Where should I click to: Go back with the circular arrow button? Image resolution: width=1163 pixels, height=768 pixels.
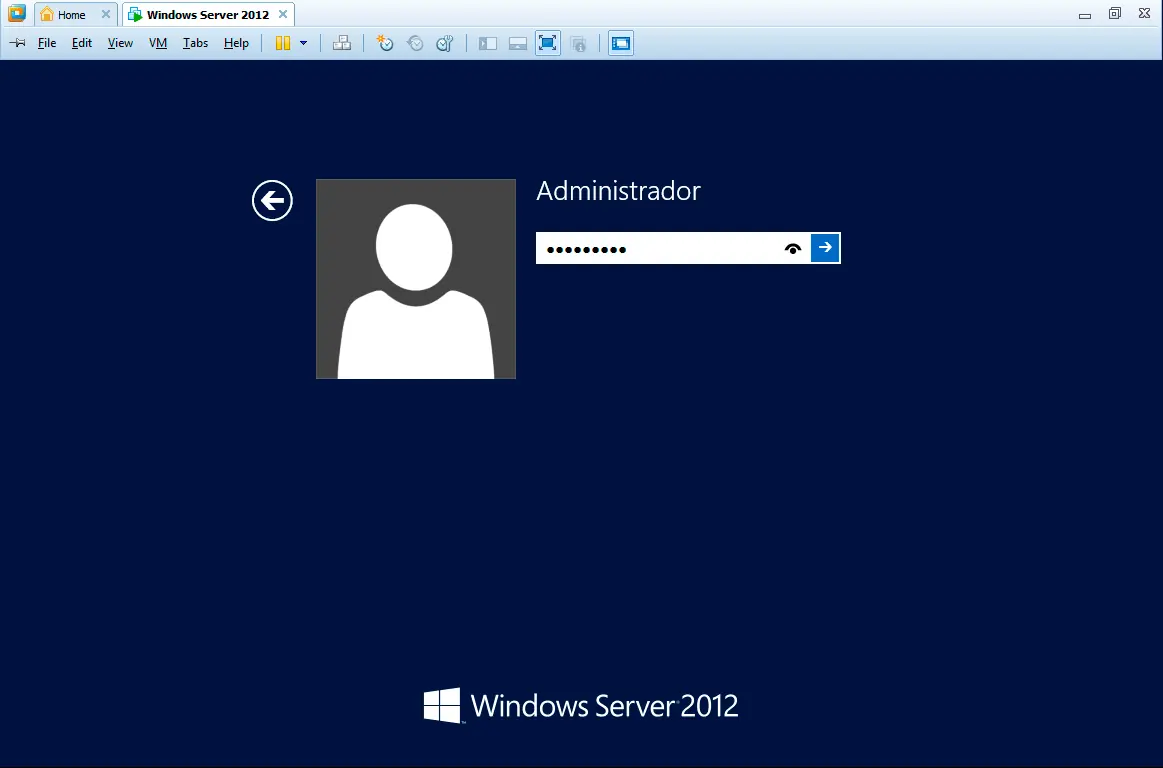point(272,200)
